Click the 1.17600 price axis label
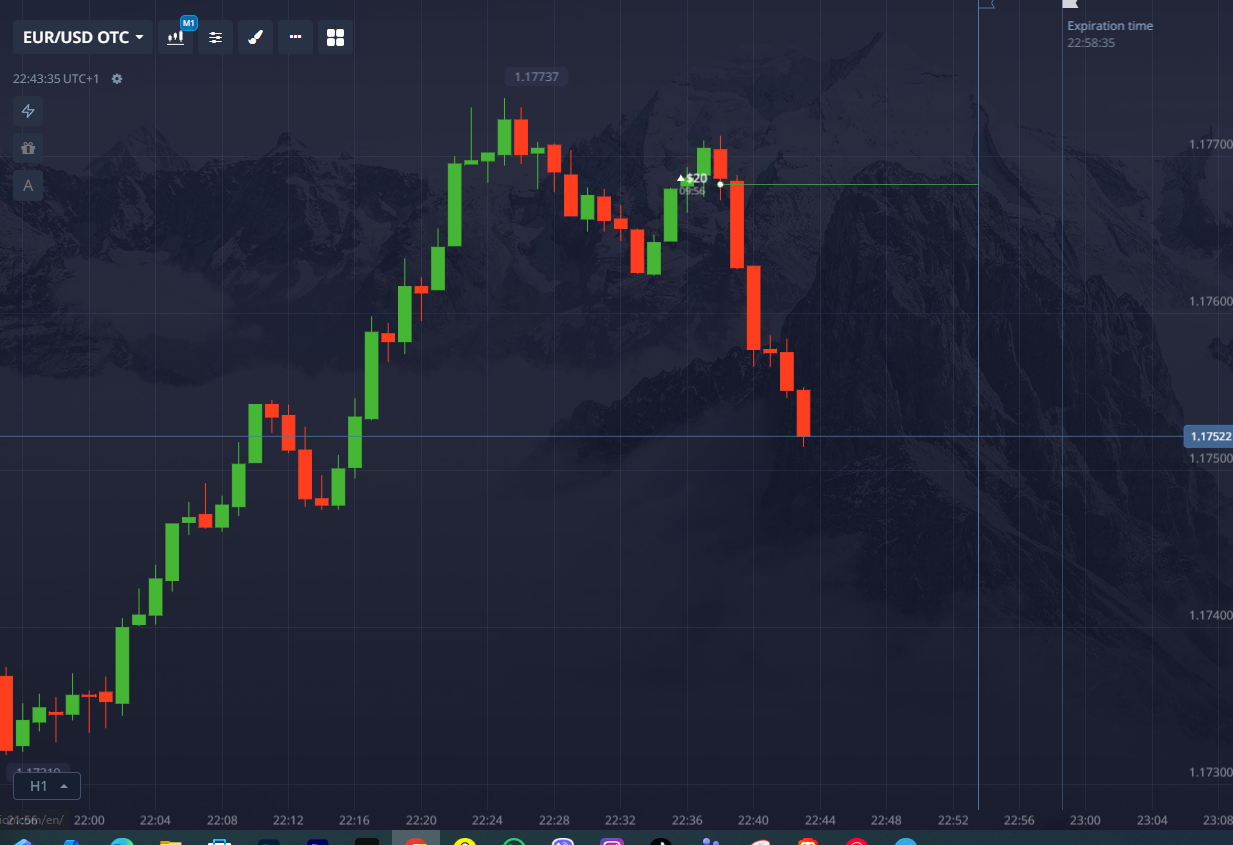This screenshot has height=845, width=1233. point(1210,301)
